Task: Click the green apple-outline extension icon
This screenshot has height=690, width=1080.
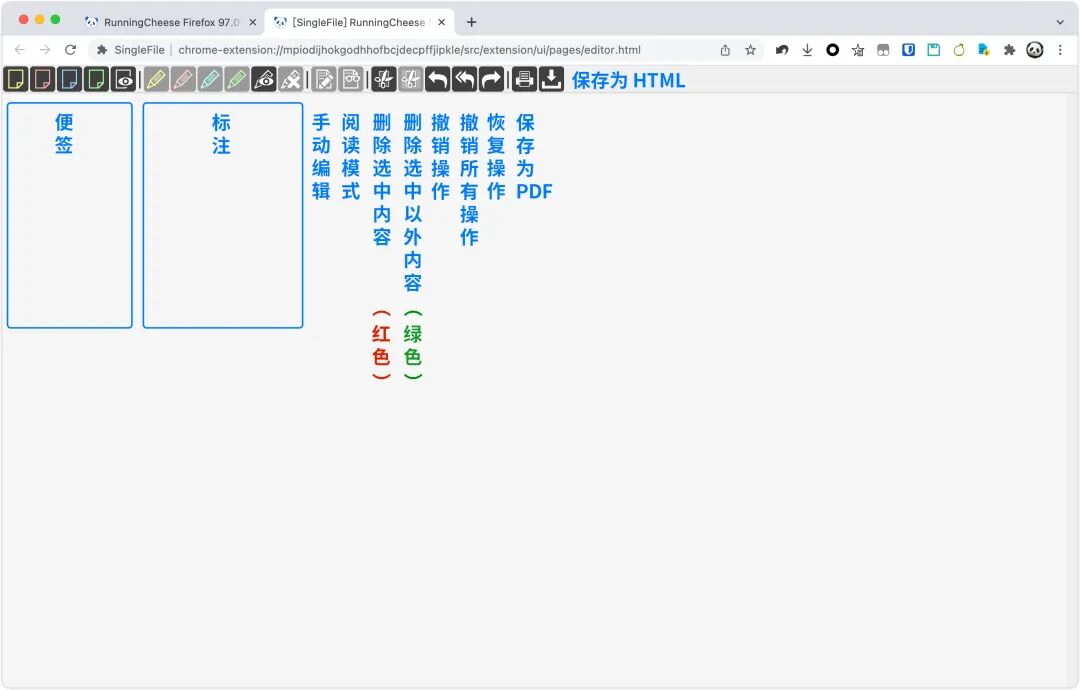Action: [x=959, y=50]
